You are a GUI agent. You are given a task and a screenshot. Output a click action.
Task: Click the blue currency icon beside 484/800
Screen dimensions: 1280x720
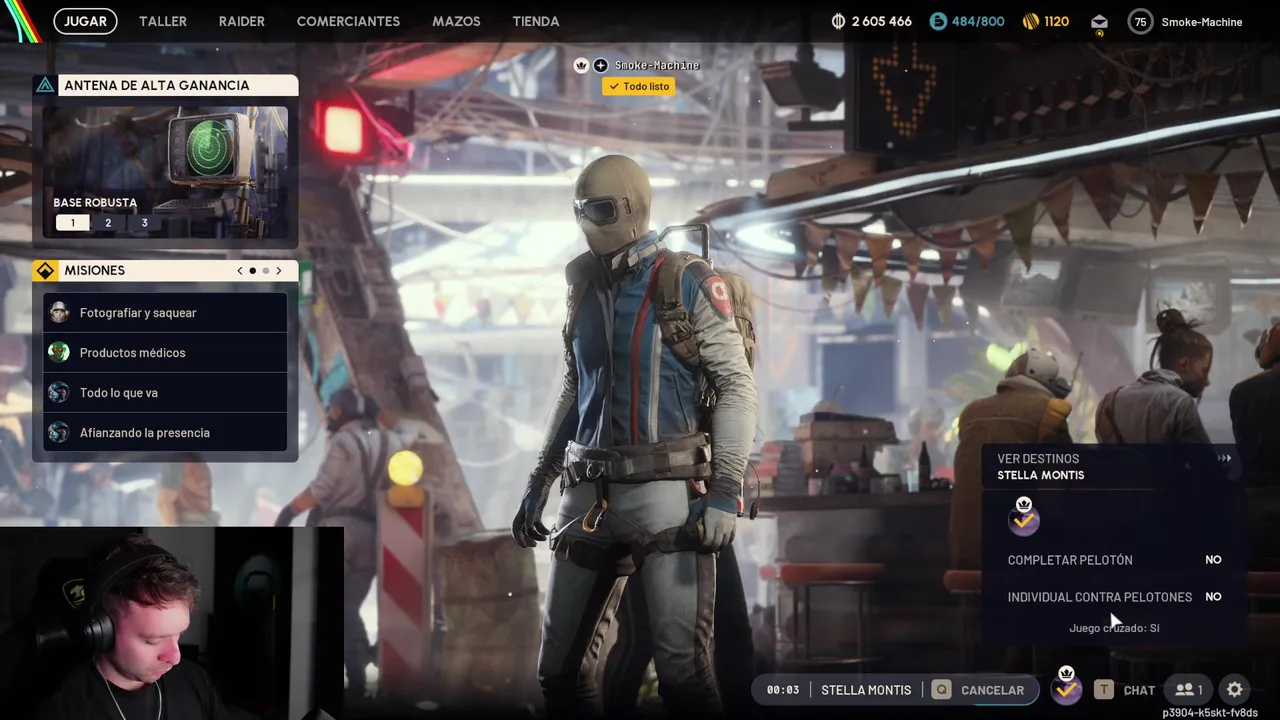click(x=938, y=21)
